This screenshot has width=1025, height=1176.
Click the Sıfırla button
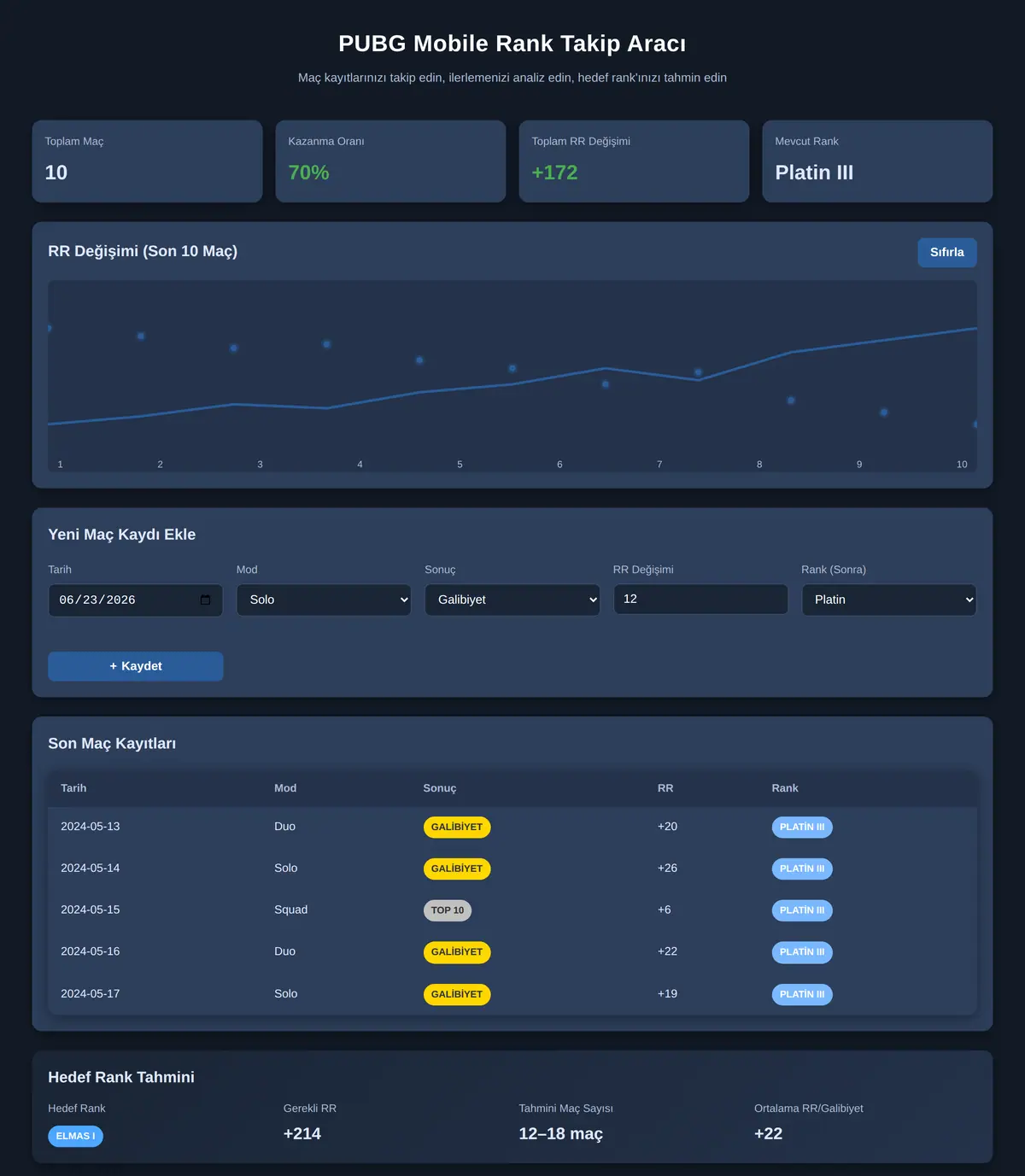(947, 252)
